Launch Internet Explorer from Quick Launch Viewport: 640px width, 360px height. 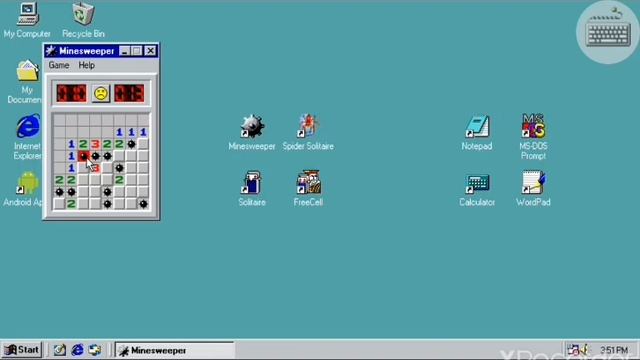coord(77,350)
